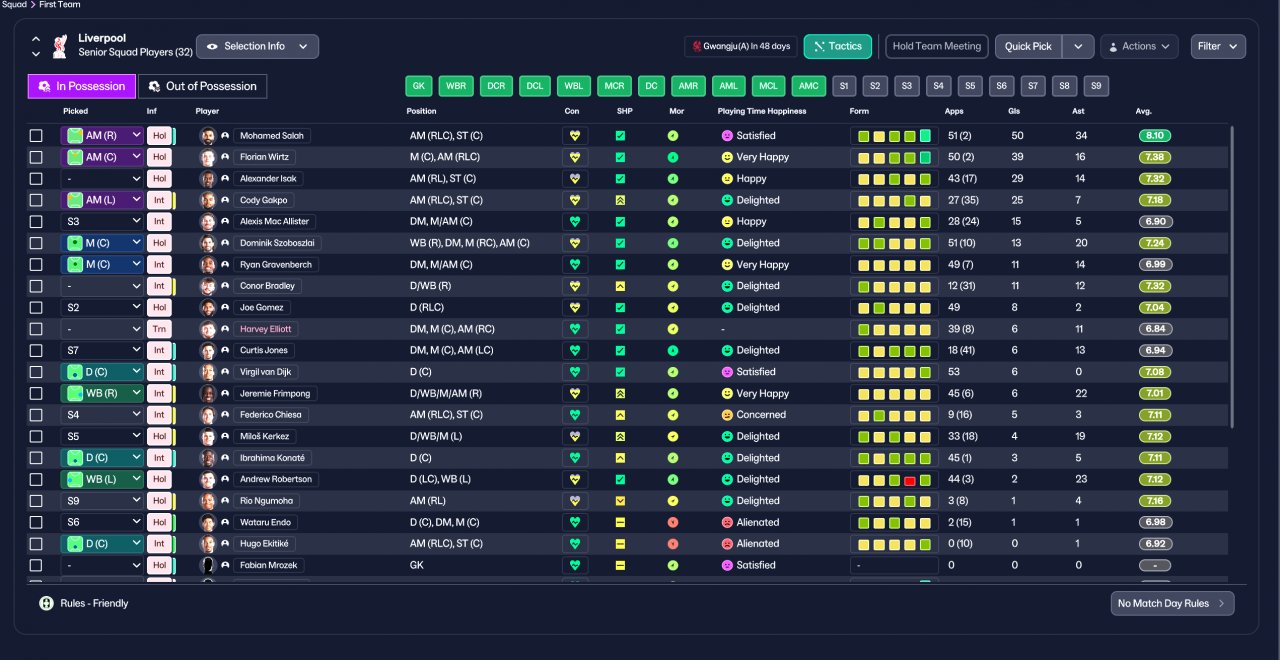The image size is (1280, 660).
Task: Click Mohamed Salah's Hol info tag
Action: [159, 136]
